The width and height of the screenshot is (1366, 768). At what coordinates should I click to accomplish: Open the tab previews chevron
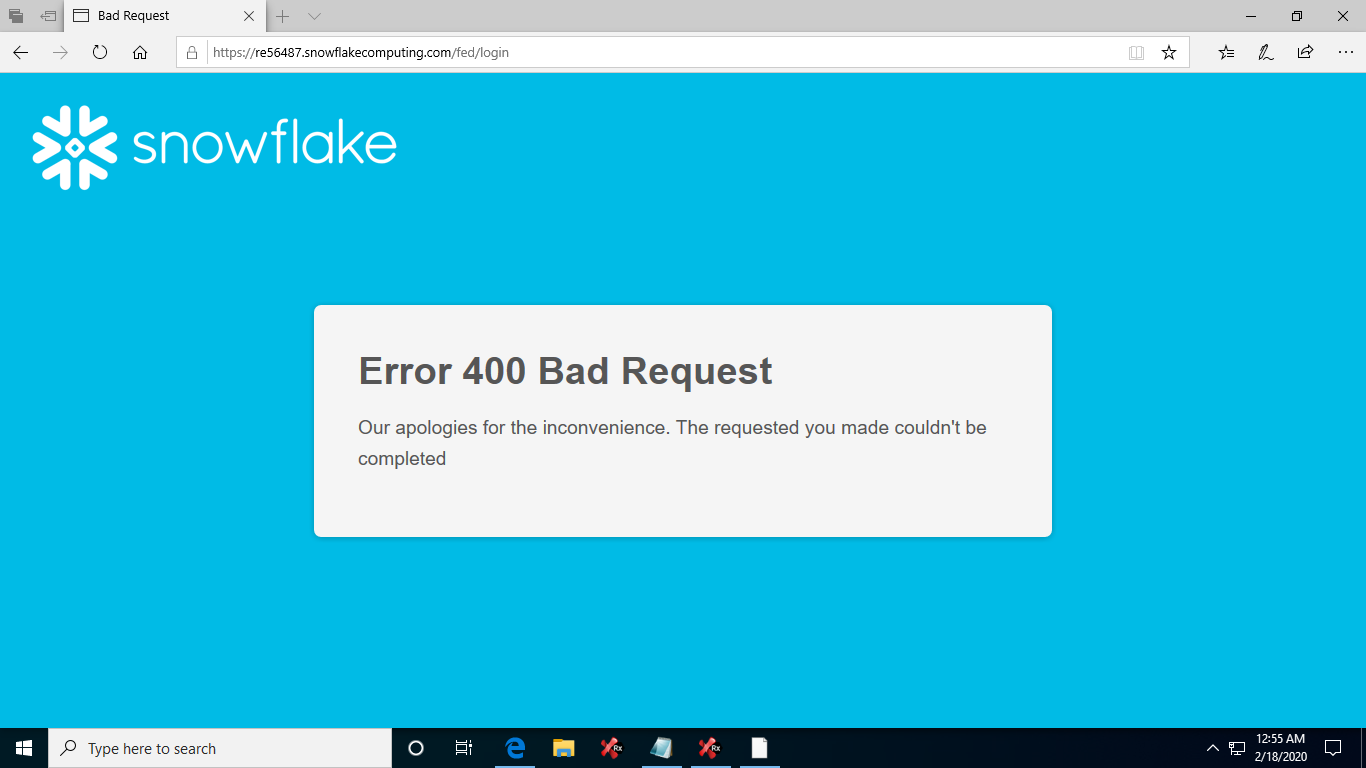(314, 16)
